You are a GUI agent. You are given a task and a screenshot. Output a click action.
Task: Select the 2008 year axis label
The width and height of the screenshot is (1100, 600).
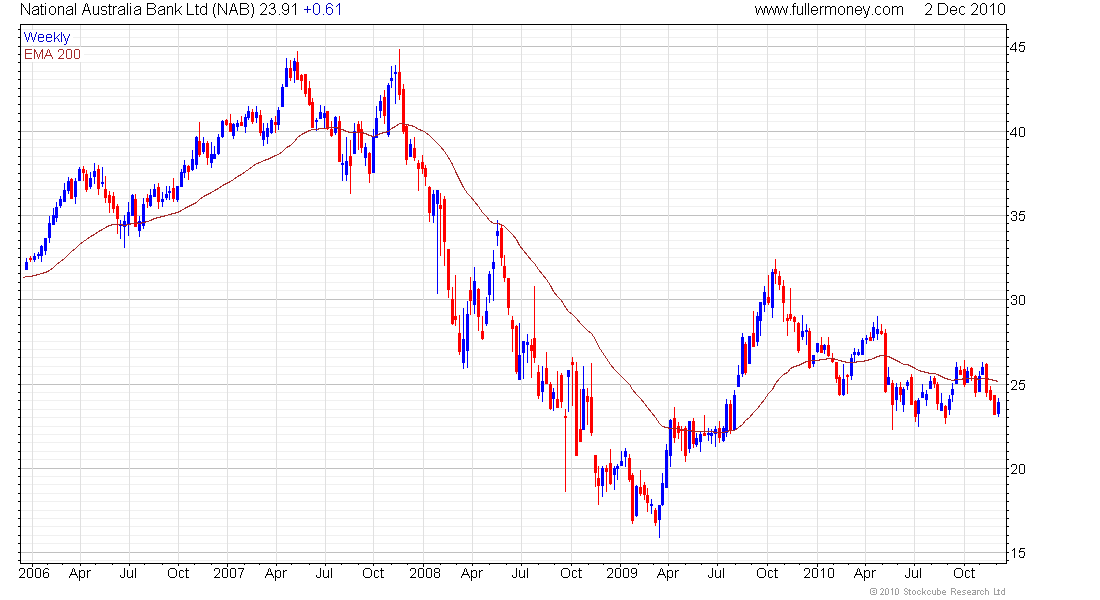pyautogui.click(x=425, y=573)
